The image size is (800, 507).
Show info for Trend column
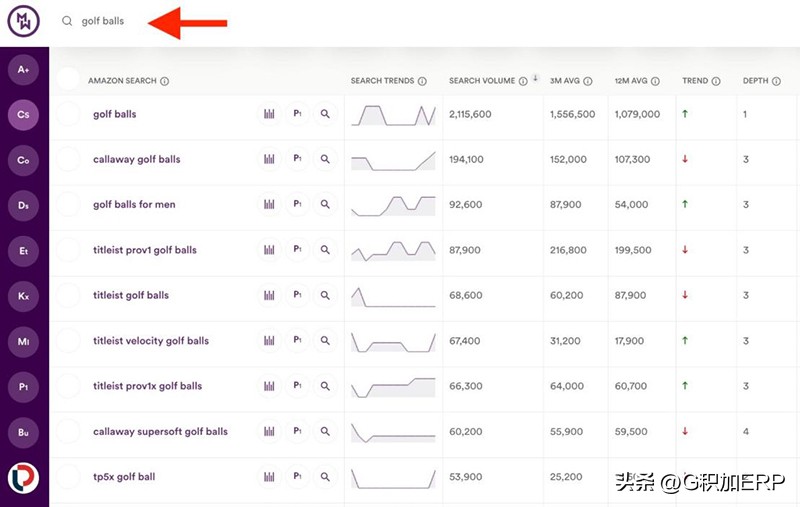click(x=716, y=81)
